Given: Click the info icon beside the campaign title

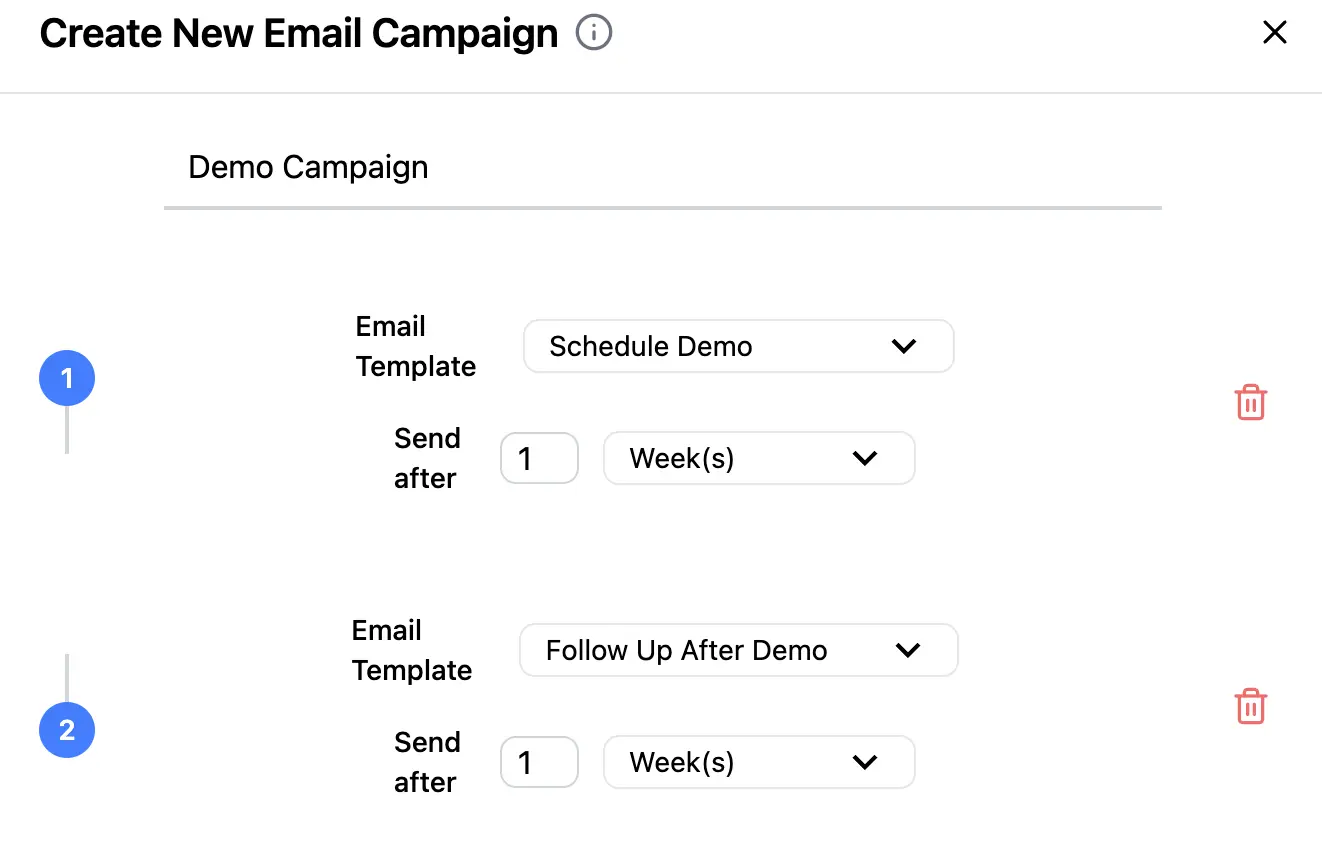Looking at the screenshot, I should pyautogui.click(x=594, y=33).
